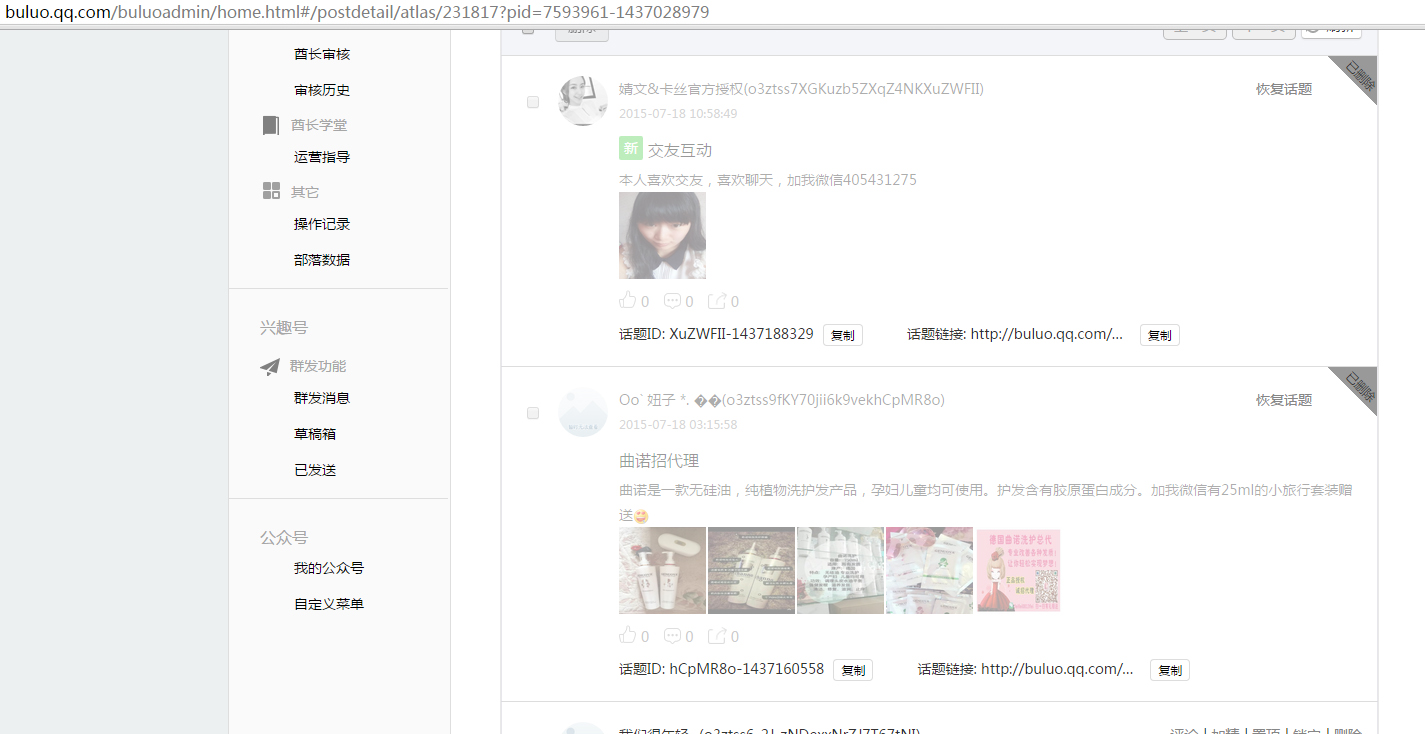
Task: Open 操作记录 in the sidebar
Action: [322, 224]
